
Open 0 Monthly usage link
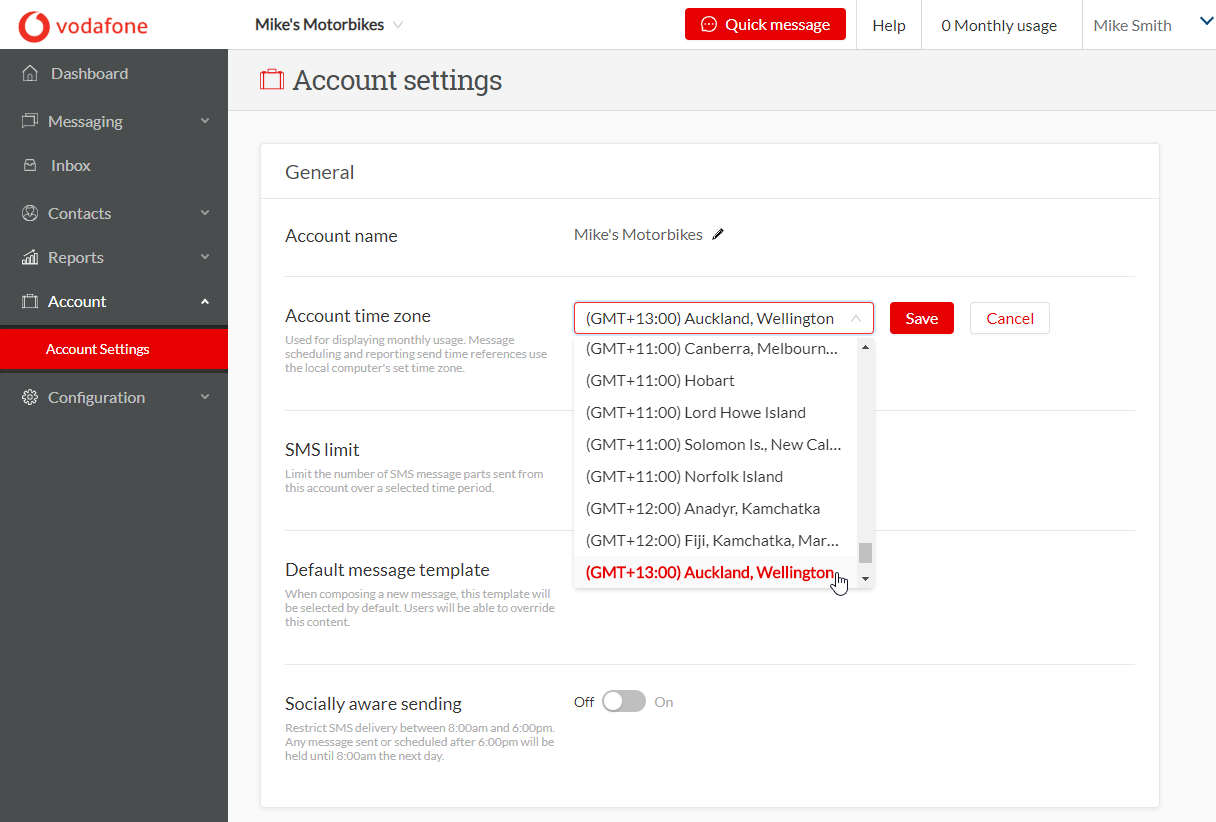point(999,25)
